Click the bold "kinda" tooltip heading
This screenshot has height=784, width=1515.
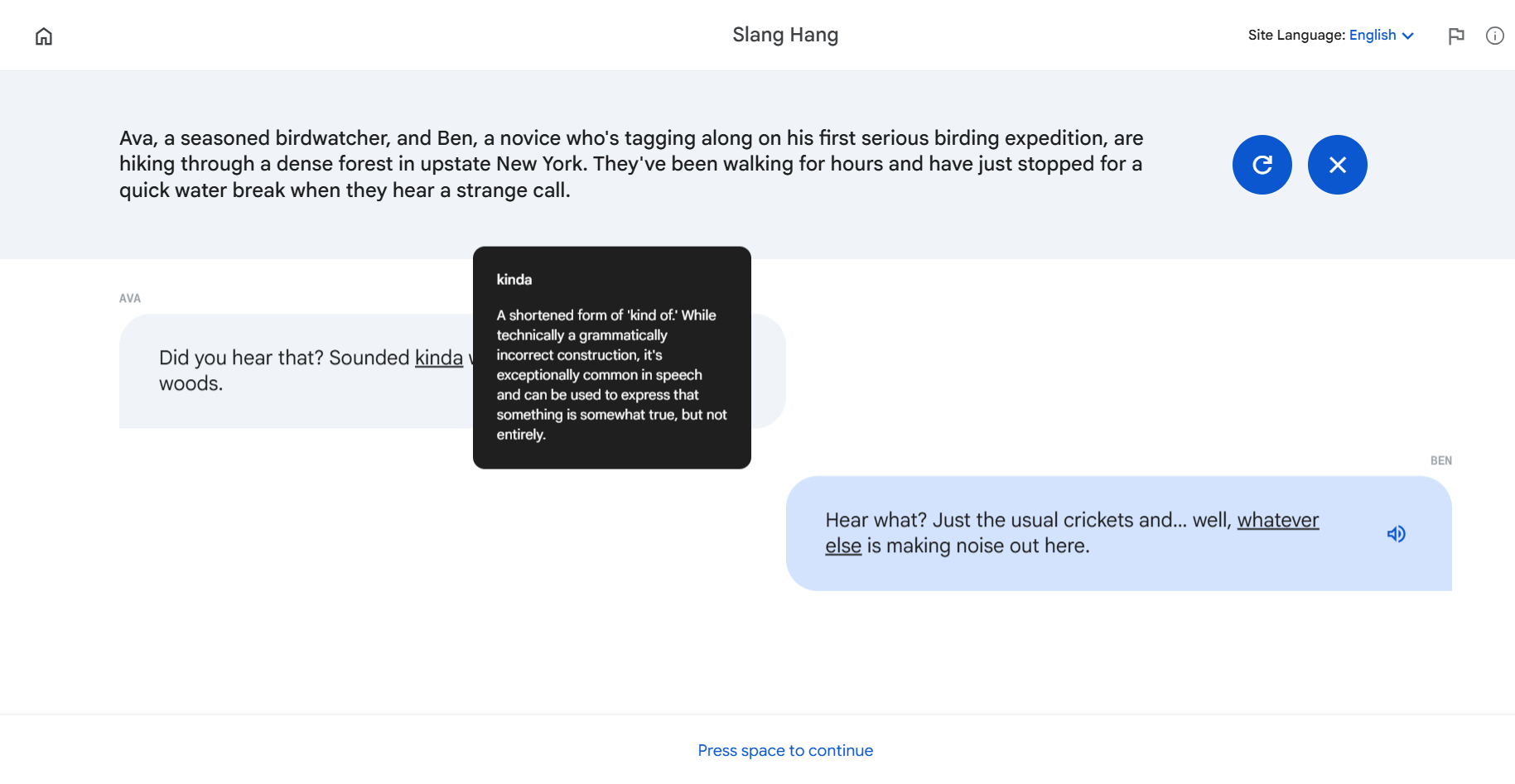[514, 280]
